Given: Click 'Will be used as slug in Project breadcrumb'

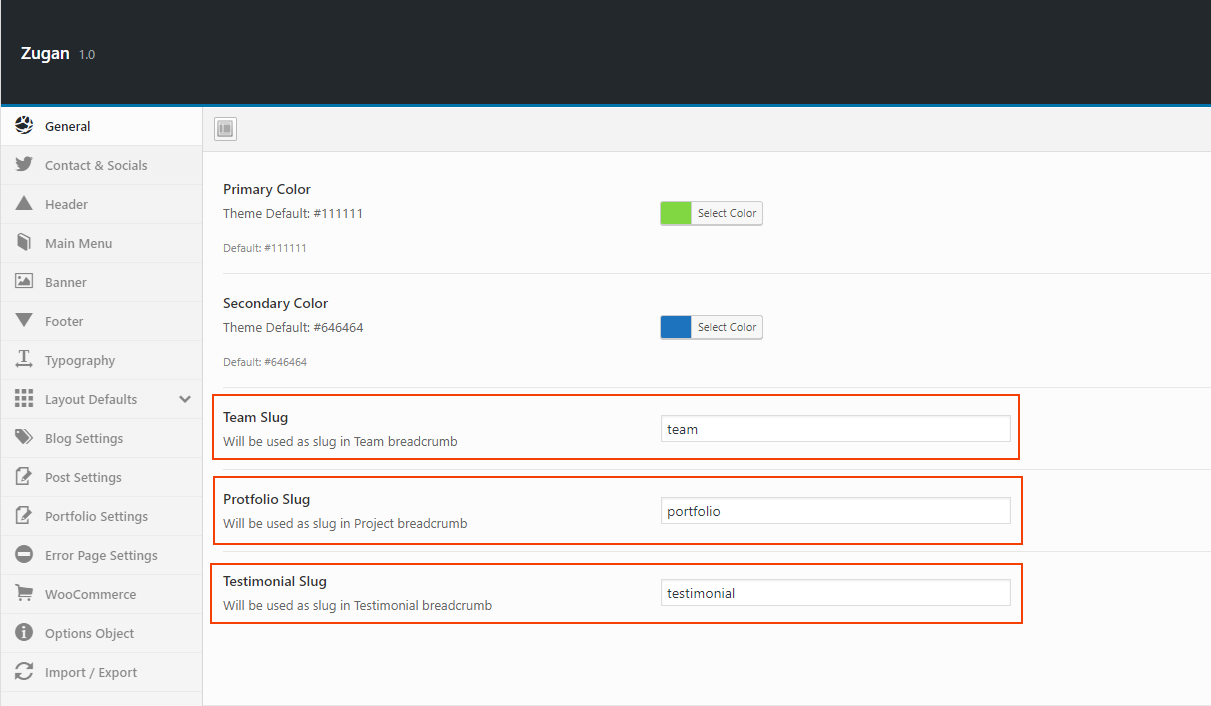Looking at the screenshot, I should [345, 523].
